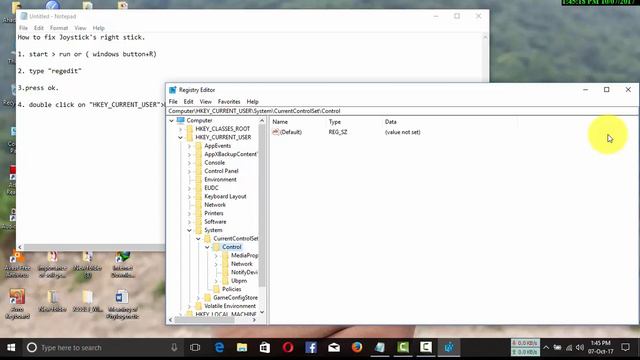640x360 pixels.
Task: Expand the HKEY_CLASSES_ROOT node
Action: tap(180, 129)
